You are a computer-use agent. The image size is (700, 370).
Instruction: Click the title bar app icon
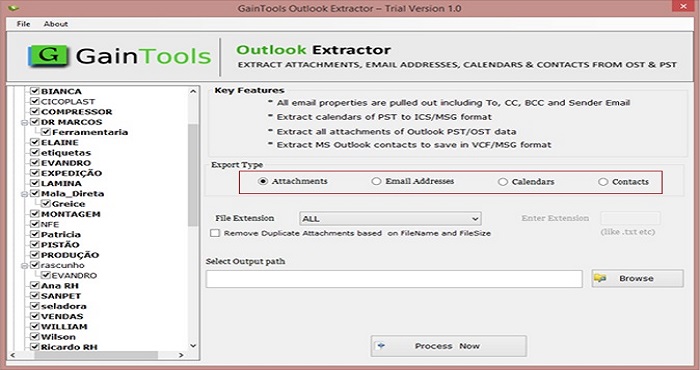pos(14,8)
